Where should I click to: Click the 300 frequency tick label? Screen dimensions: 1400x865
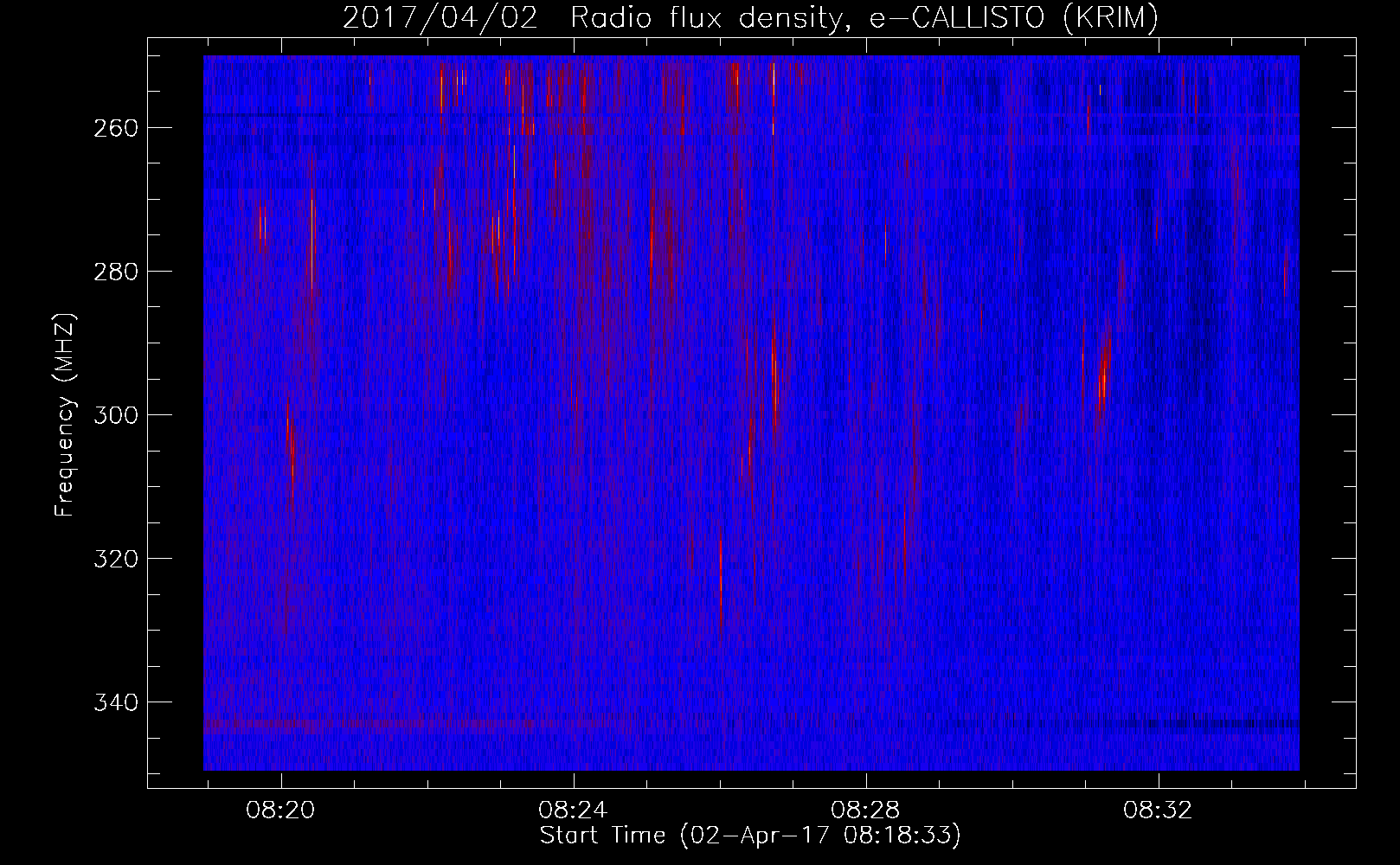(116, 415)
